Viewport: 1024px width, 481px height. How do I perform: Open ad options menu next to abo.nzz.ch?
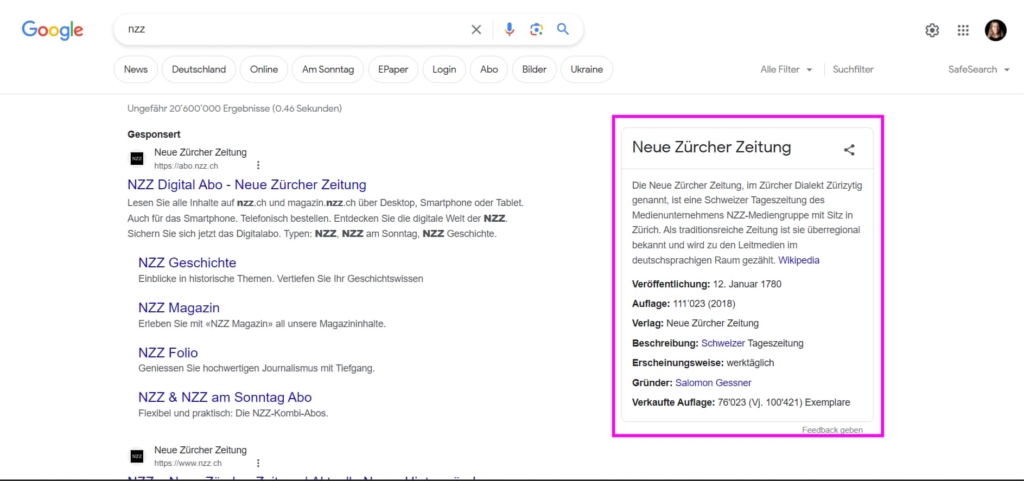(259, 165)
